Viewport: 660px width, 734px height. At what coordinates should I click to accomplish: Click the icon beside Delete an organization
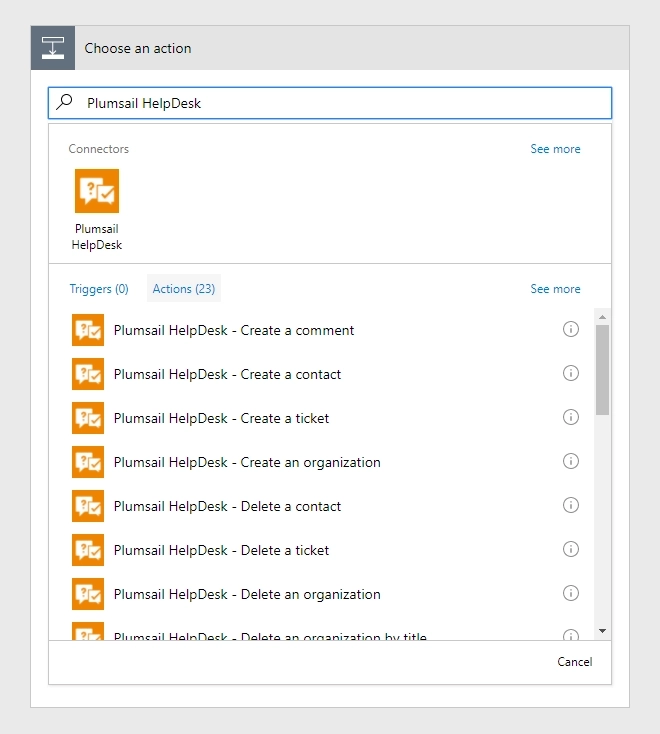pyautogui.click(x=88, y=594)
